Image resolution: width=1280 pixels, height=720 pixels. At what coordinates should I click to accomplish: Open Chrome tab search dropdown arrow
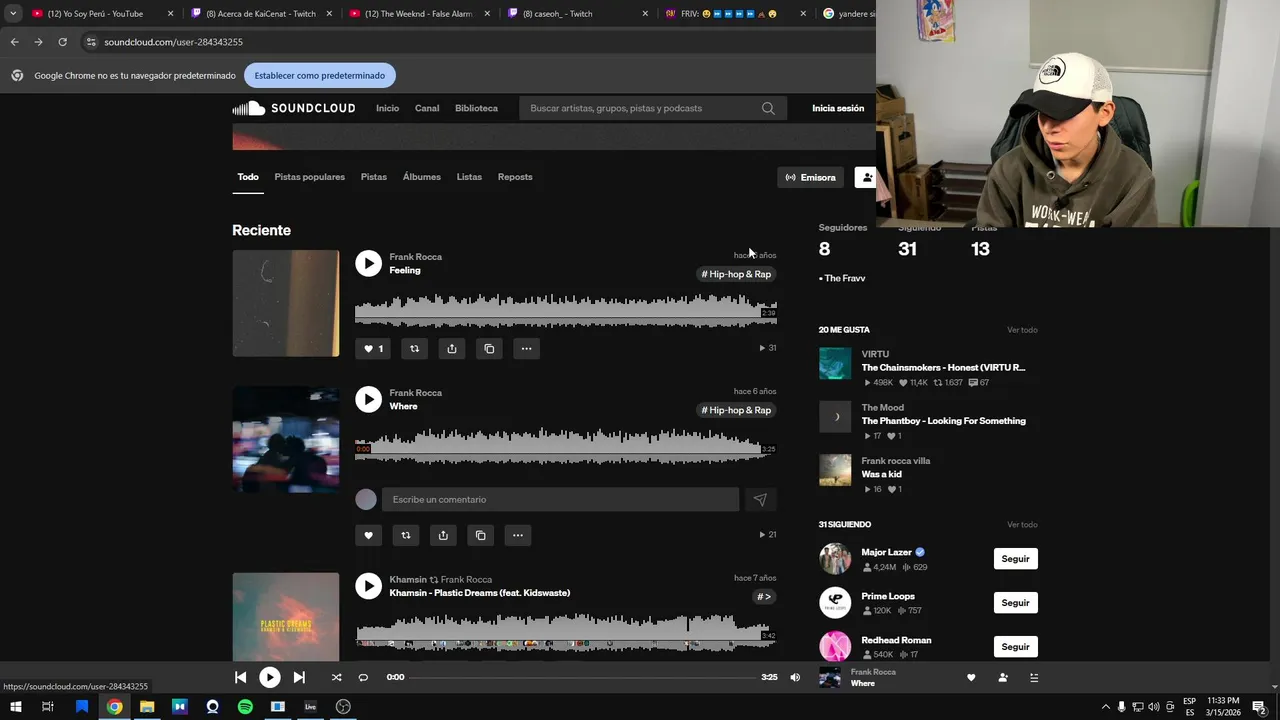(x=13, y=14)
